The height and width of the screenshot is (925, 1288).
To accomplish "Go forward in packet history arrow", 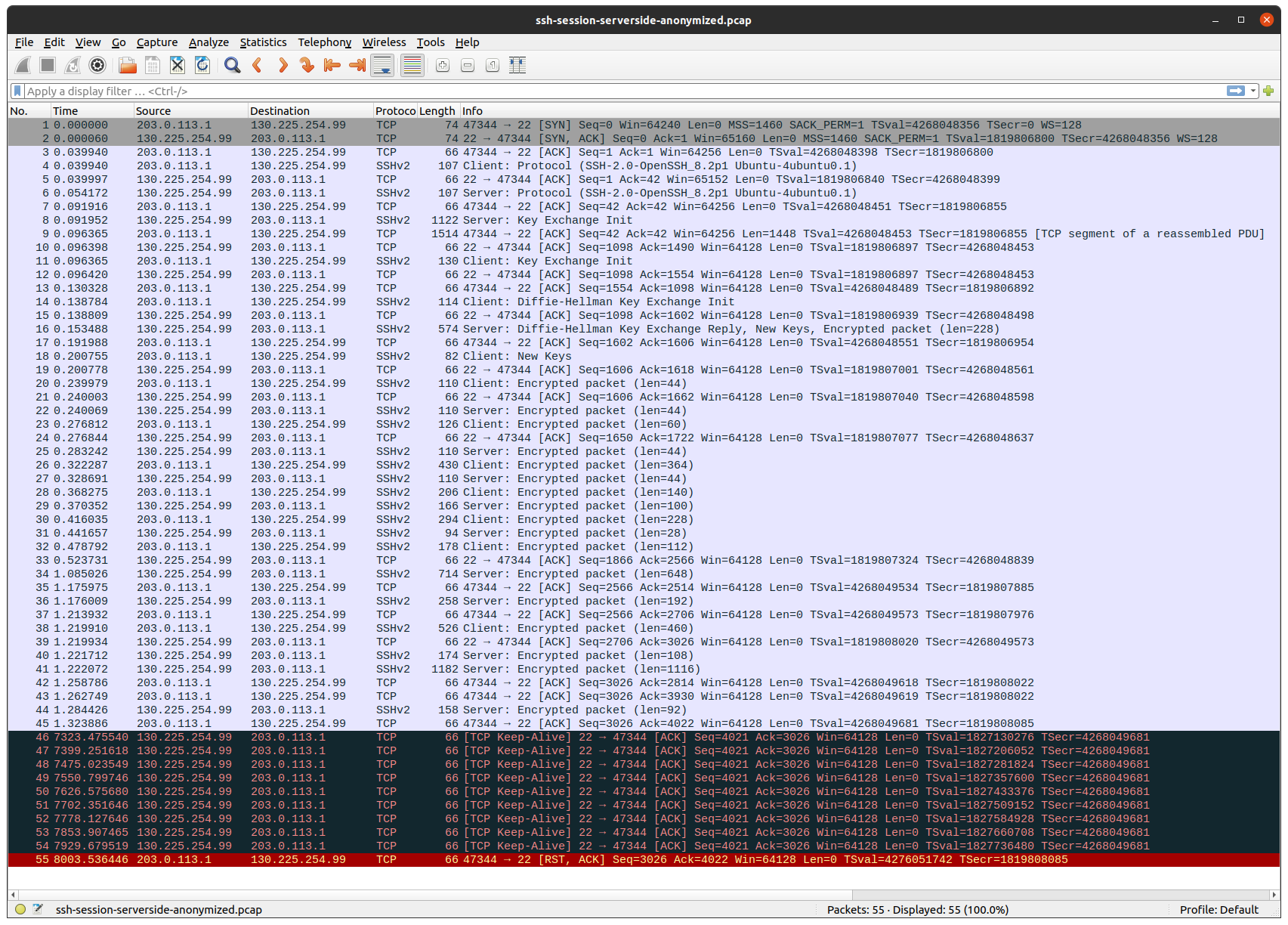I will (283, 66).
